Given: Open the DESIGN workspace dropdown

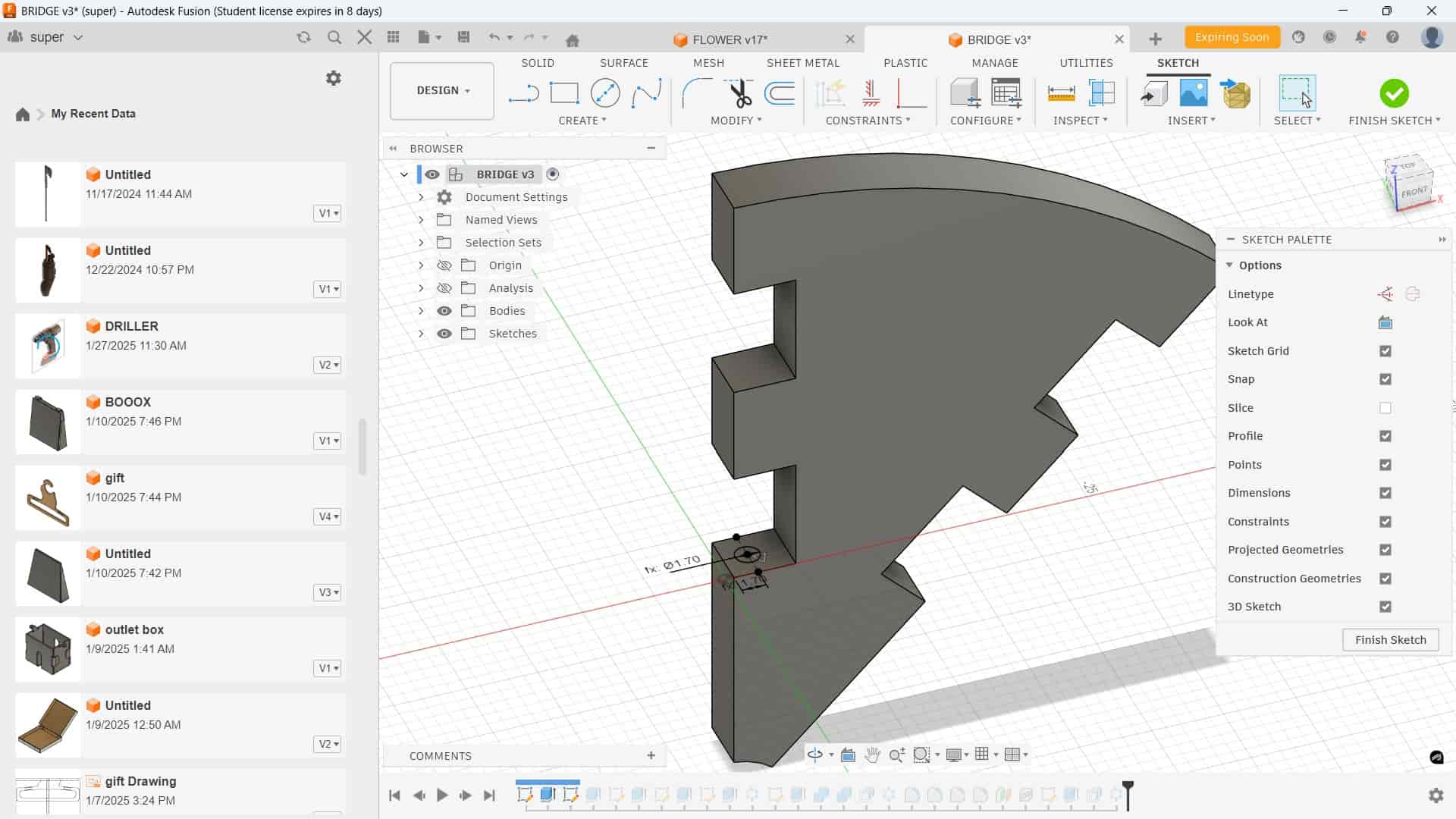Looking at the screenshot, I should 442,90.
